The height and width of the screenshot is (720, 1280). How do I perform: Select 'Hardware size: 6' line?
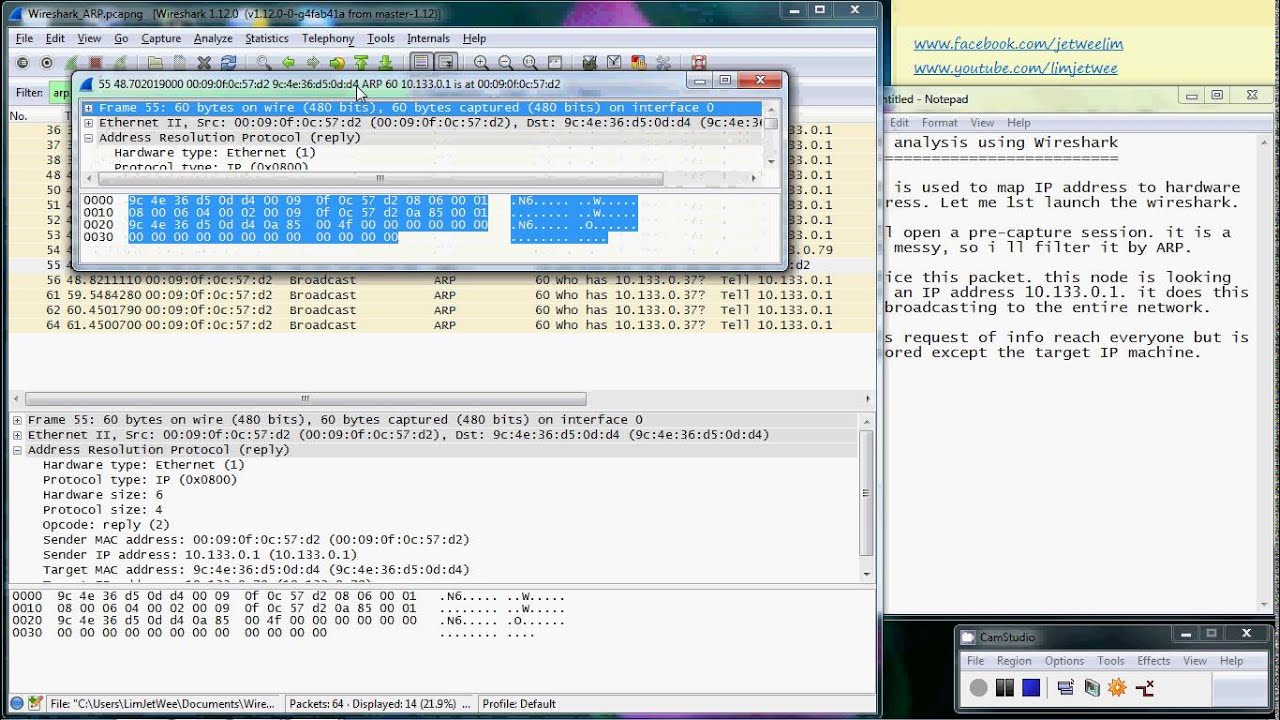pos(102,495)
